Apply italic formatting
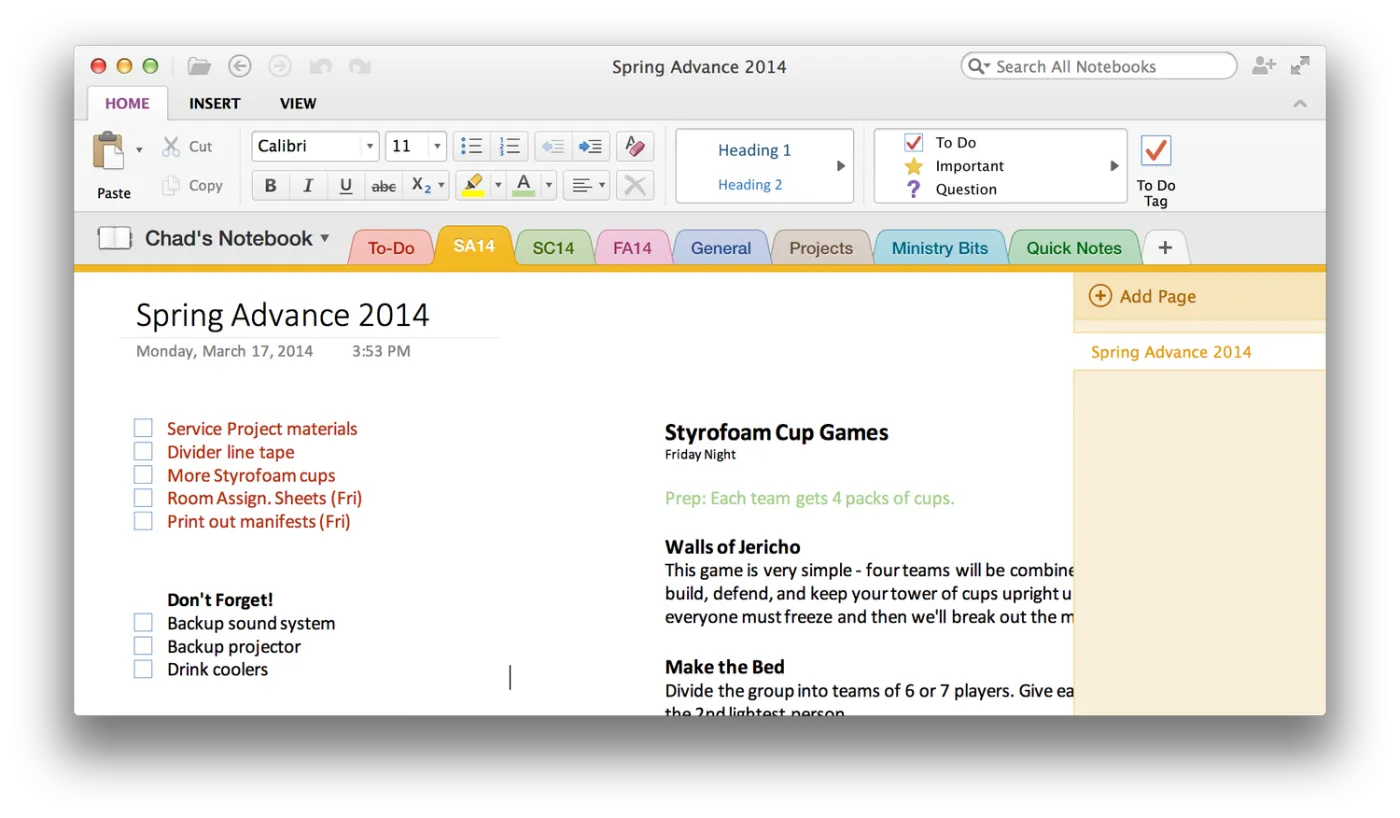 click(308, 185)
